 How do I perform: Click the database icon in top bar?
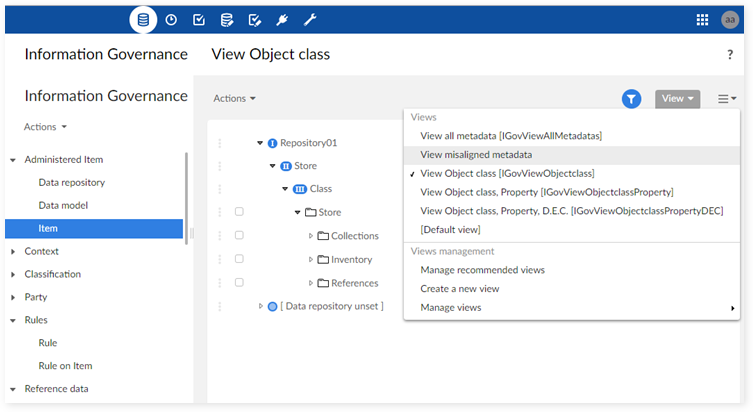(x=144, y=19)
